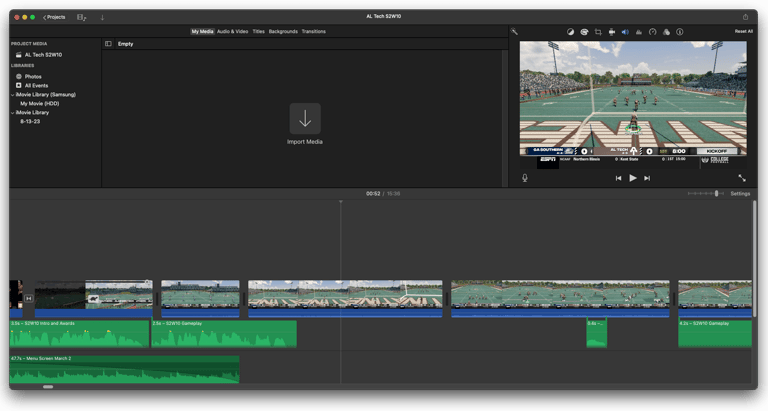Open timeline Settings

tap(740, 193)
